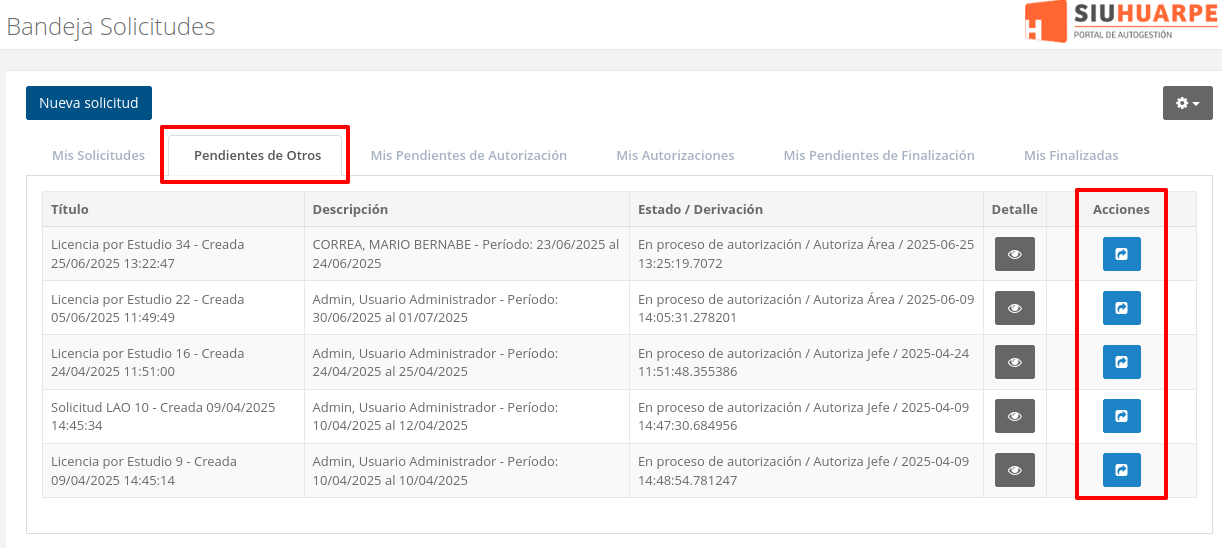Open Mis Pendientes de Finalización tab
The width and height of the screenshot is (1222, 548).
coord(879,156)
